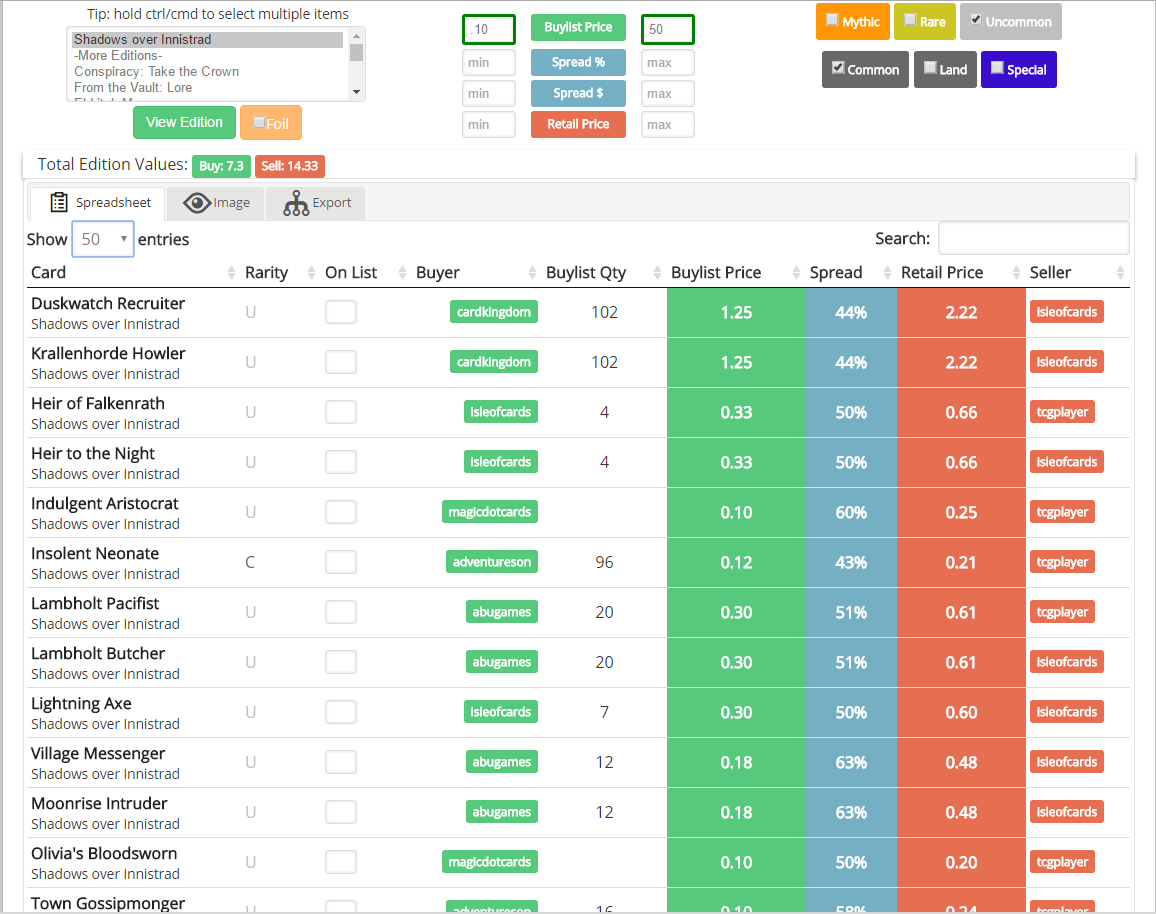Viewport: 1156px width, 914px height.
Task: Sort by Retail Price column arrows
Action: 1016,273
